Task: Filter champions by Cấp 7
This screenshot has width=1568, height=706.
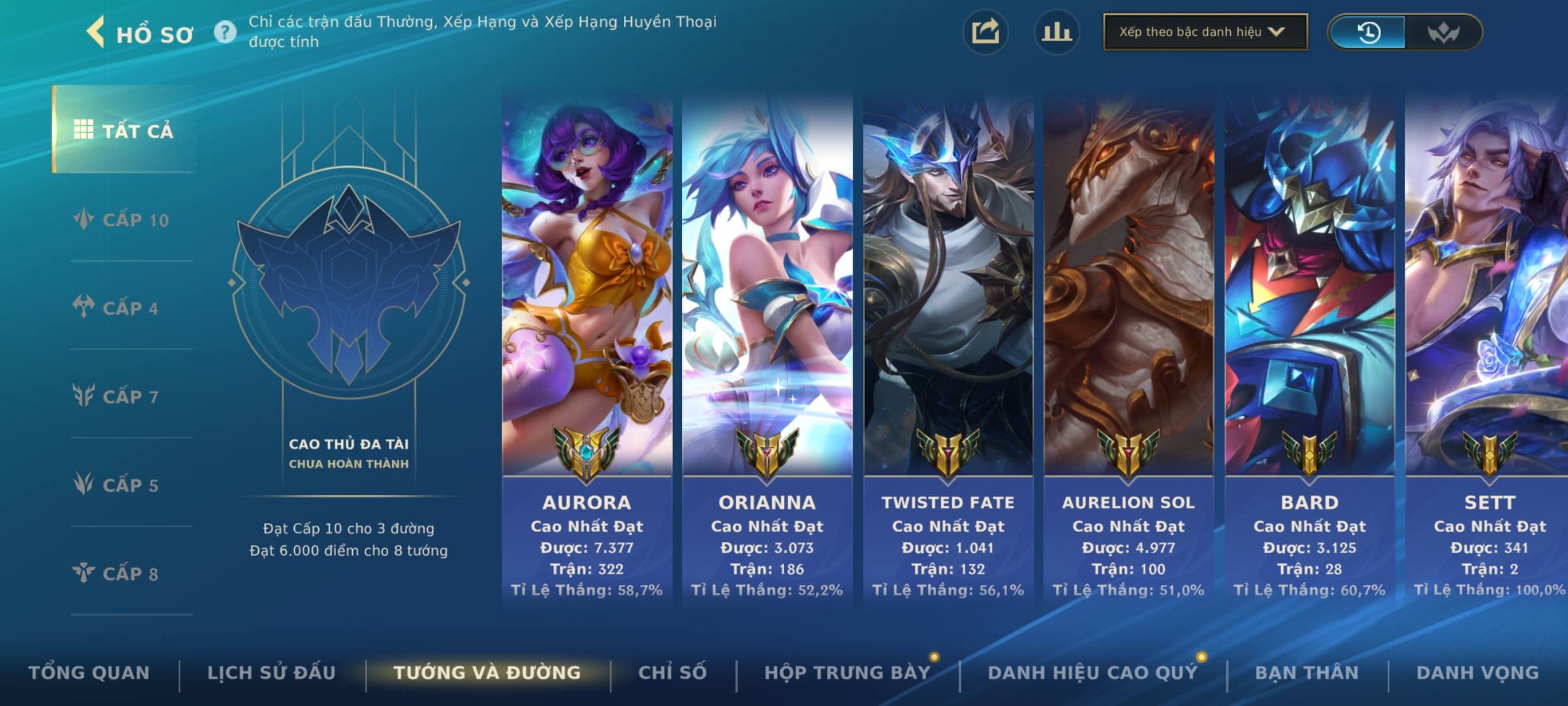Action: [116, 396]
